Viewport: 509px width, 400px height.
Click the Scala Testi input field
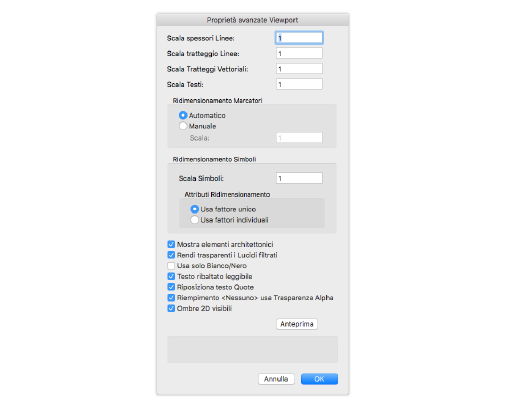pyautogui.click(x=299, y=84)
